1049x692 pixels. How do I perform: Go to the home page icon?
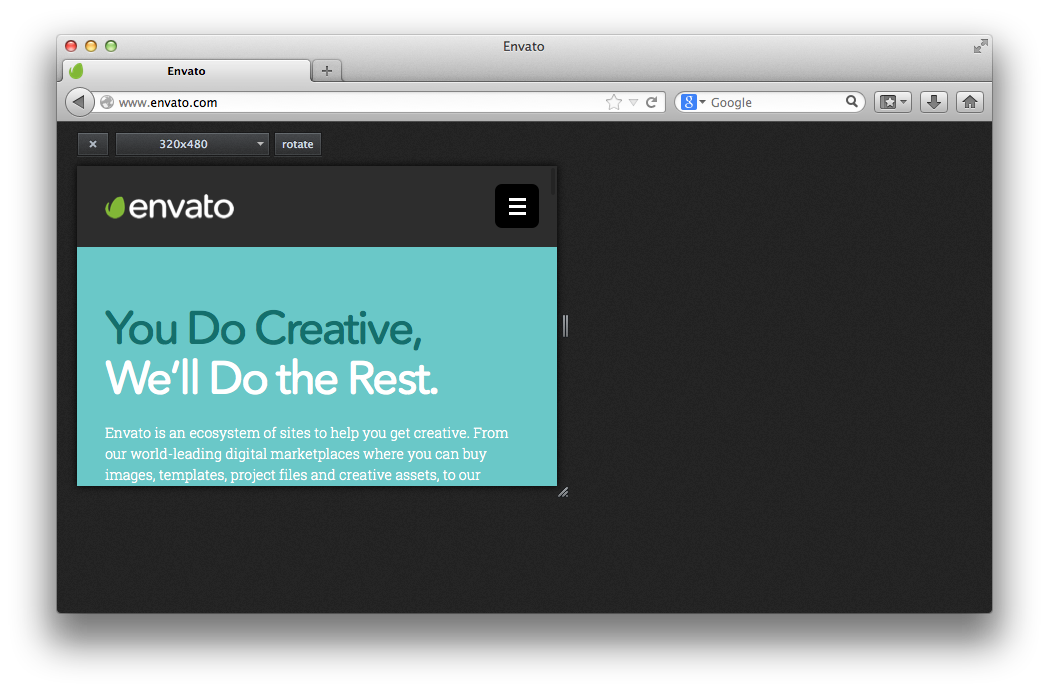tap(970, 102)
